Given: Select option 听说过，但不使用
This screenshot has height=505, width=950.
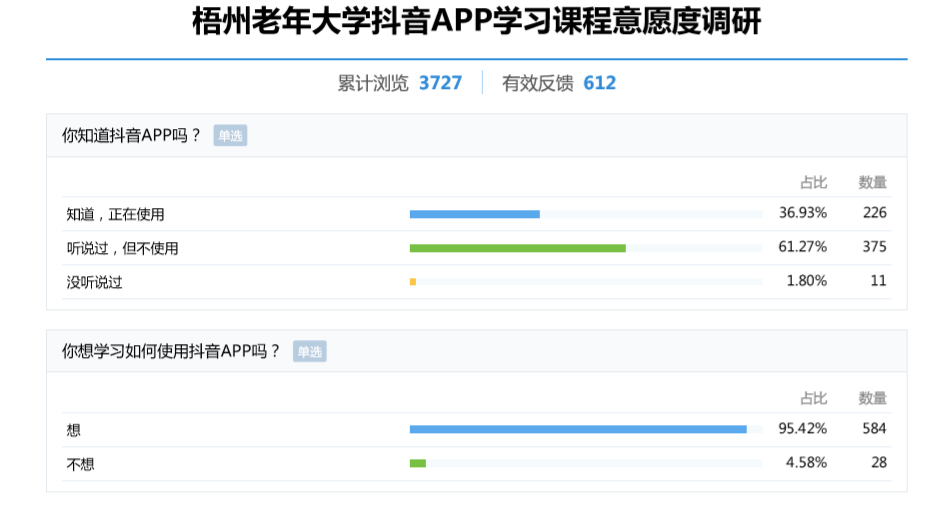Looking at the screenshot, I should tap(122, 248).
